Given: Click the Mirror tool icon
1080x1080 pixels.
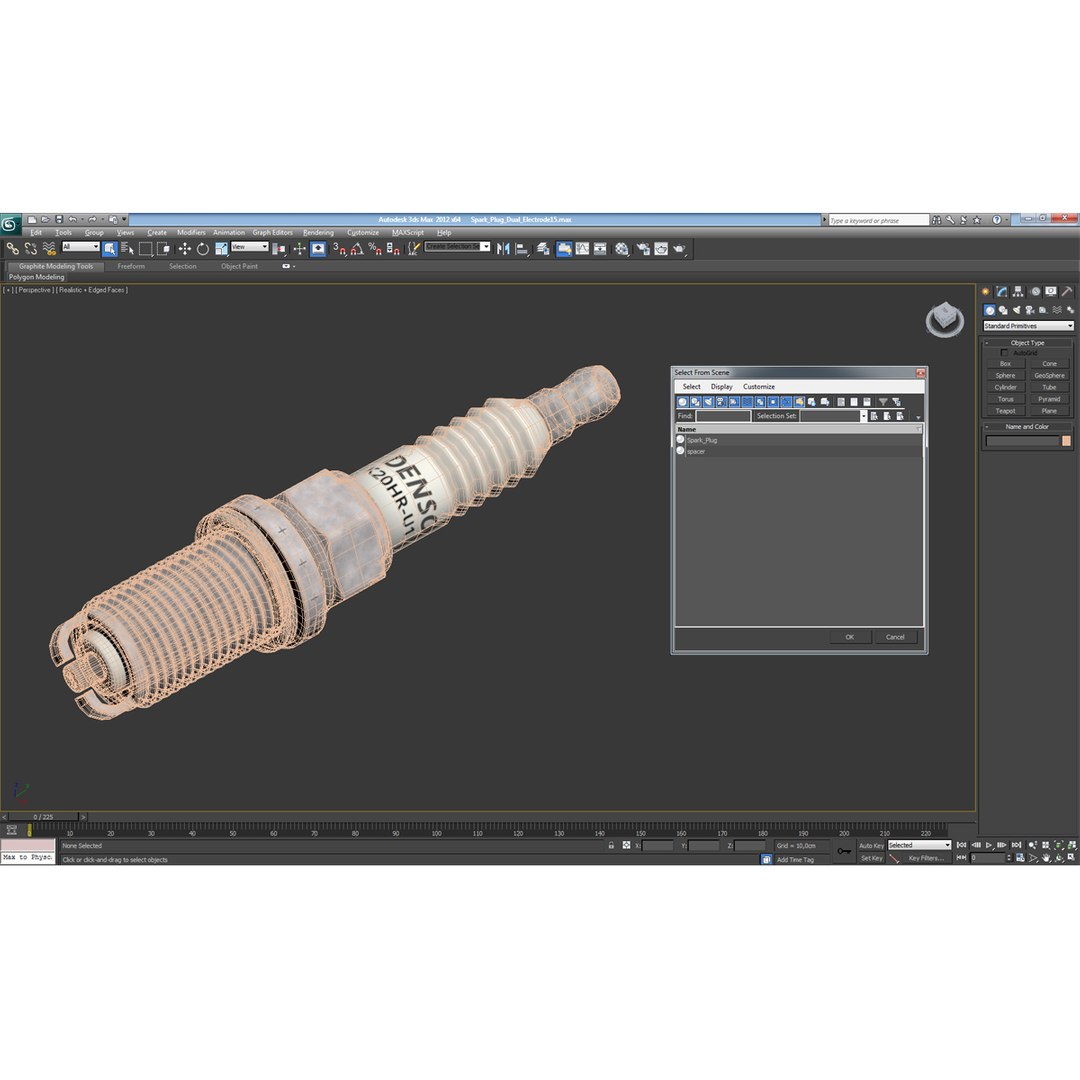Looking at the screenshot, I should pyautogui.click(x=503, y=249).
